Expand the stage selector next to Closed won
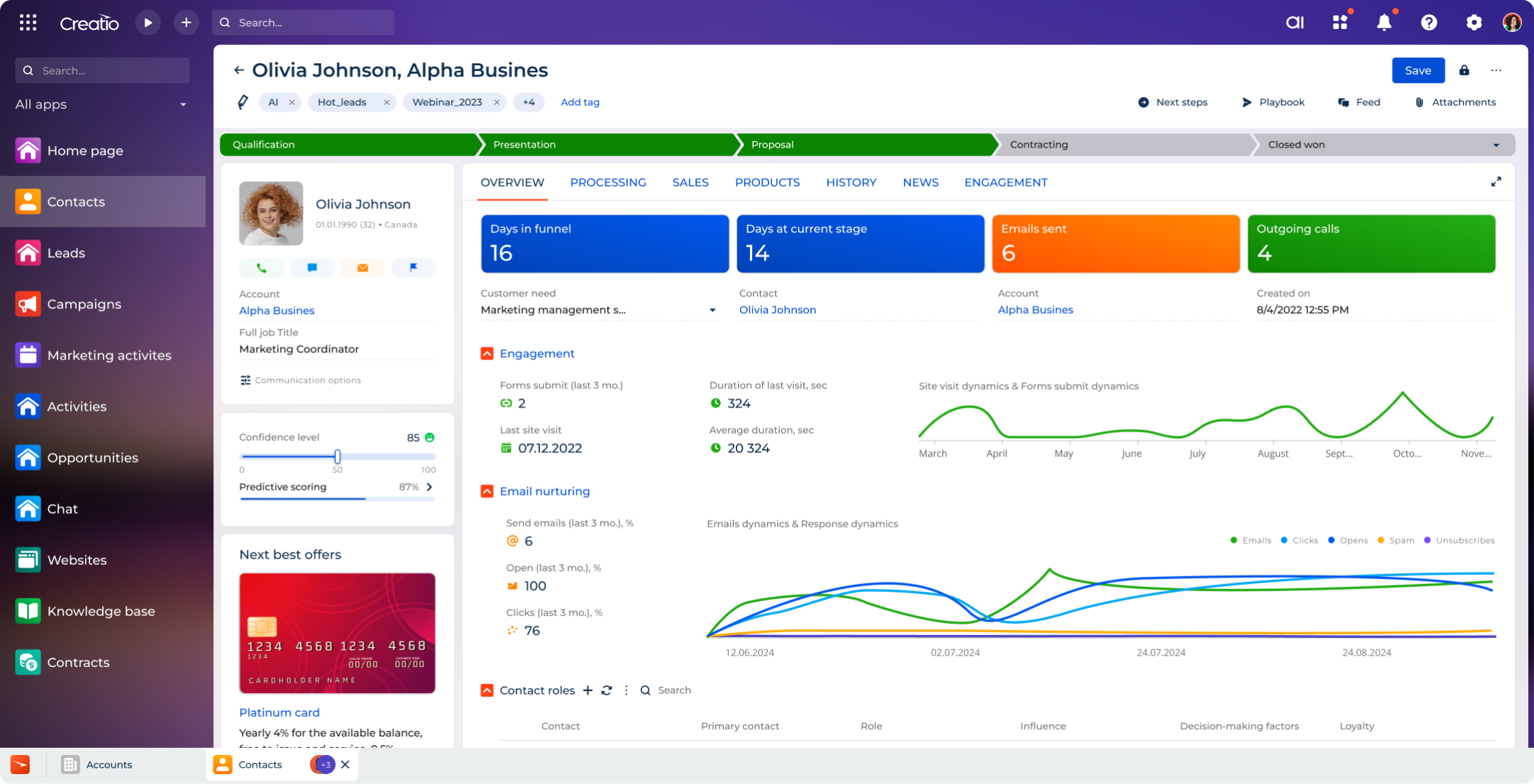Image resolution: width=1534 pixels, height=784 pixels. click(1495, 145)
